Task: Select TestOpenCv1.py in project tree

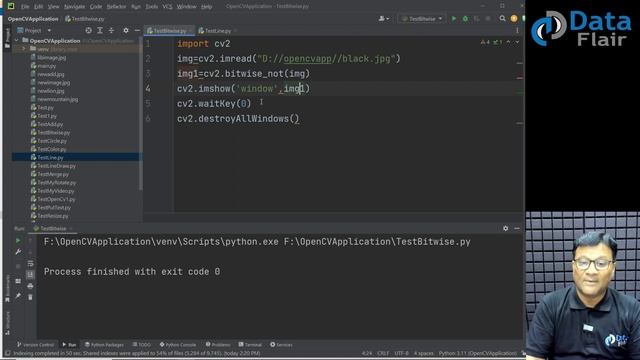Action: pos(56,199)
